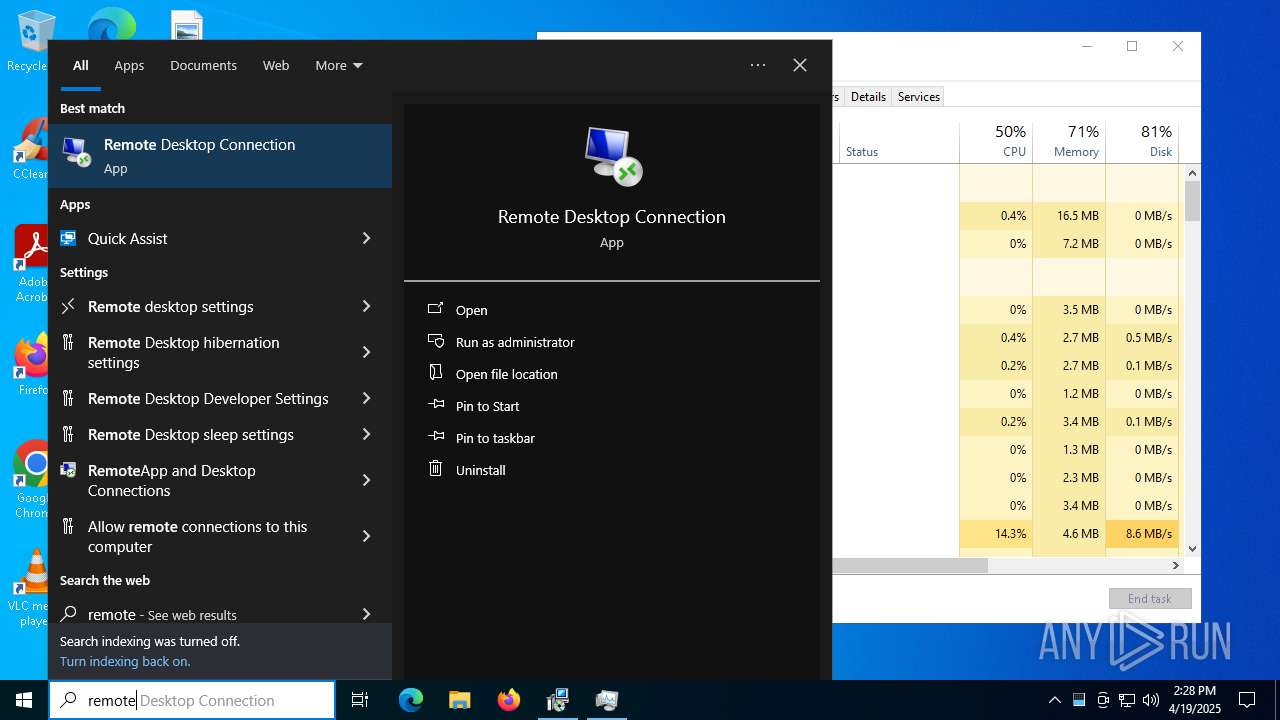The width and height of the screenshot is (1280, 720).
Task: Select the Web search filter tab
Action: (x=276, y=65)
